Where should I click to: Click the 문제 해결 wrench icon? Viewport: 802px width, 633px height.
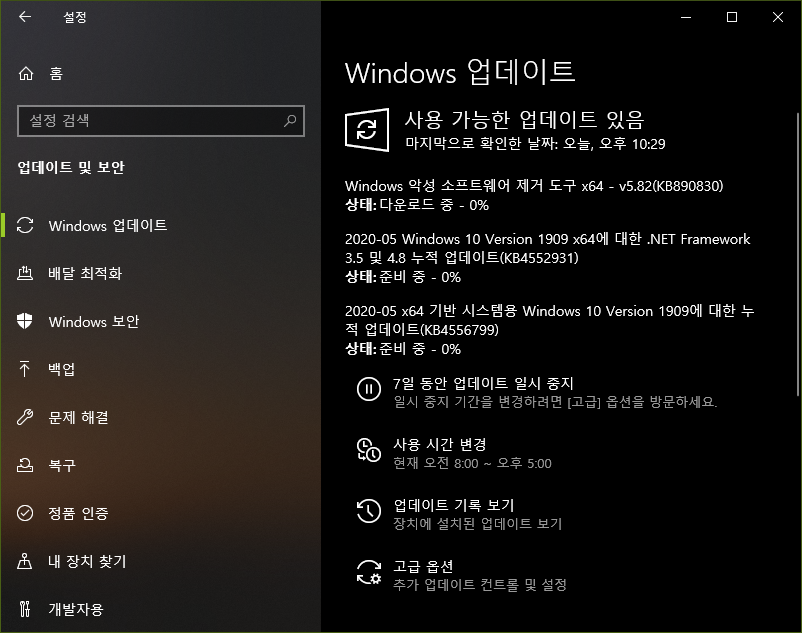(25, 417)
